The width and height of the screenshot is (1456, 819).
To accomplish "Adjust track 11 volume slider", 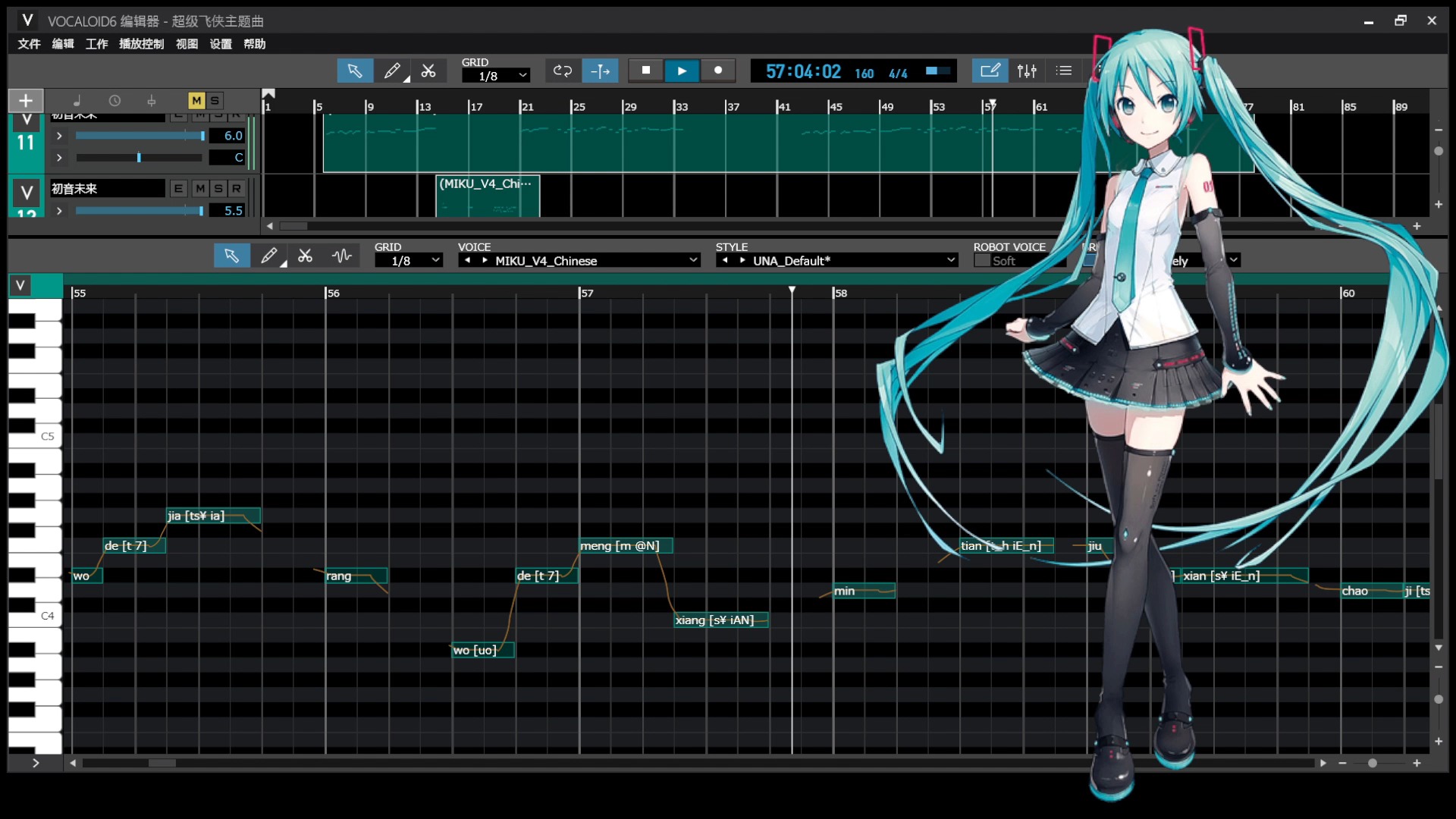I will [140, 136].
